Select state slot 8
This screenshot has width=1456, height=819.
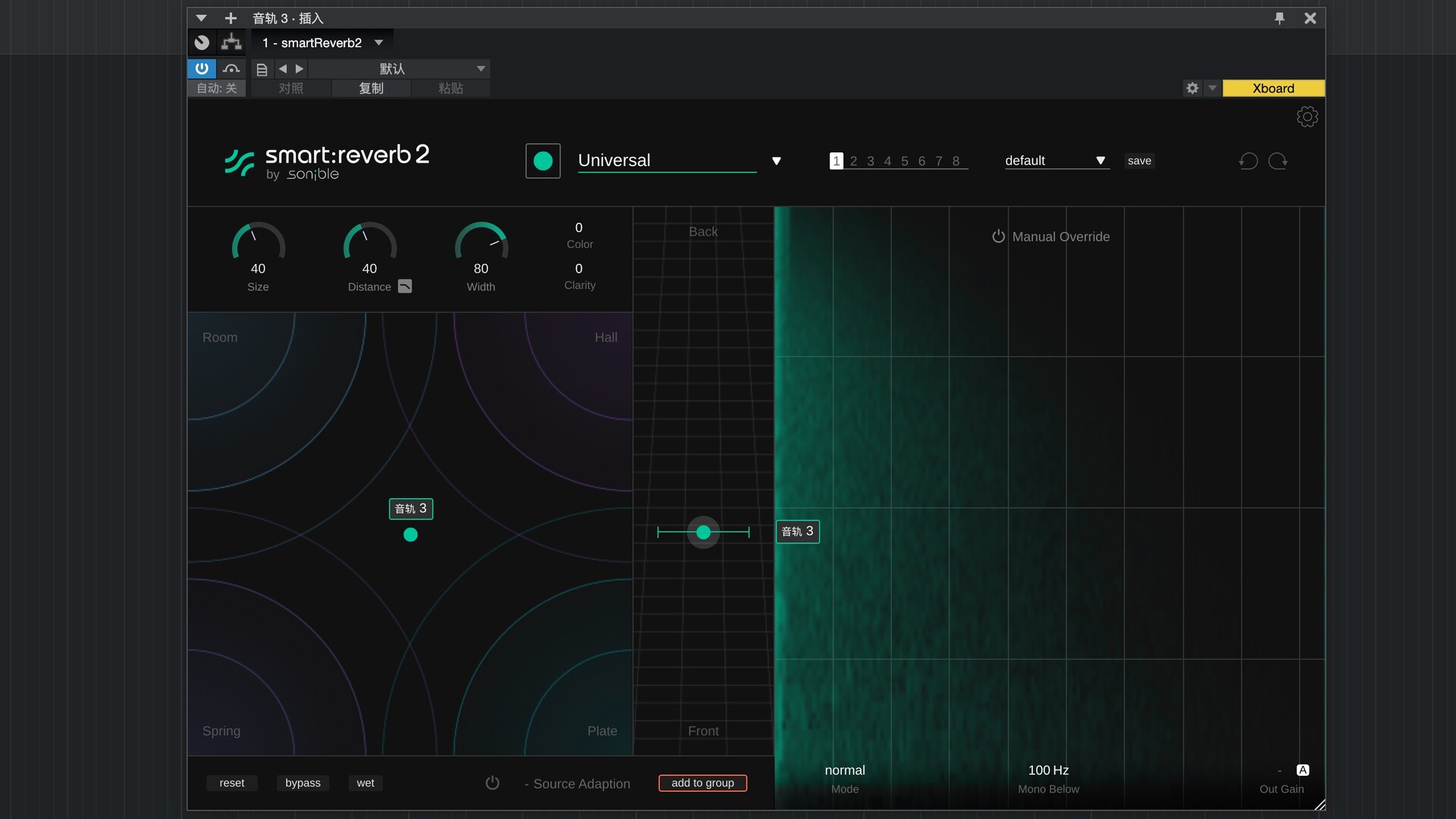click(x=955, y=161)
